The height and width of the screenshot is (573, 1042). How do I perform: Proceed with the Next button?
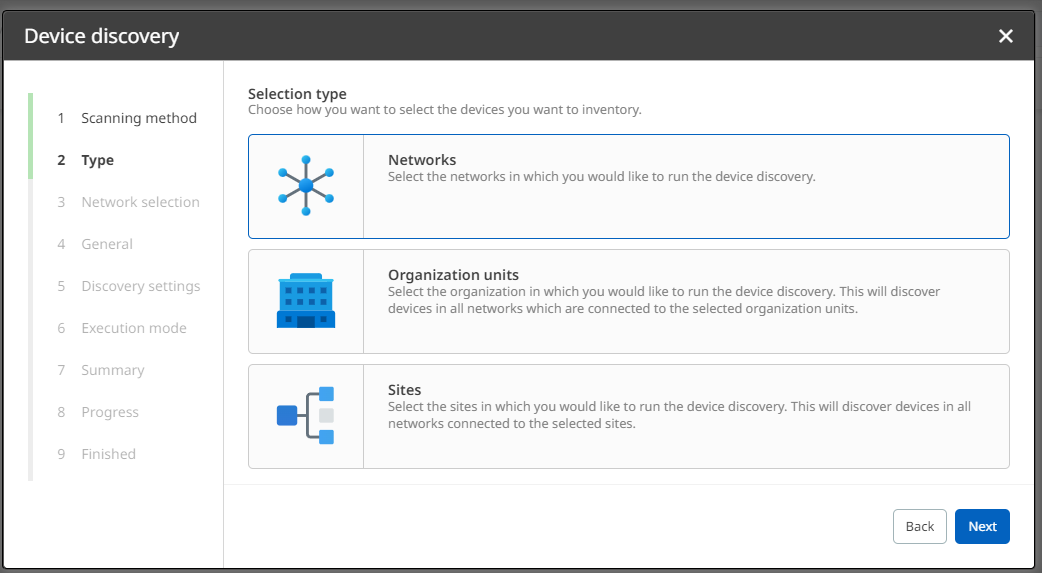[981, 527]
